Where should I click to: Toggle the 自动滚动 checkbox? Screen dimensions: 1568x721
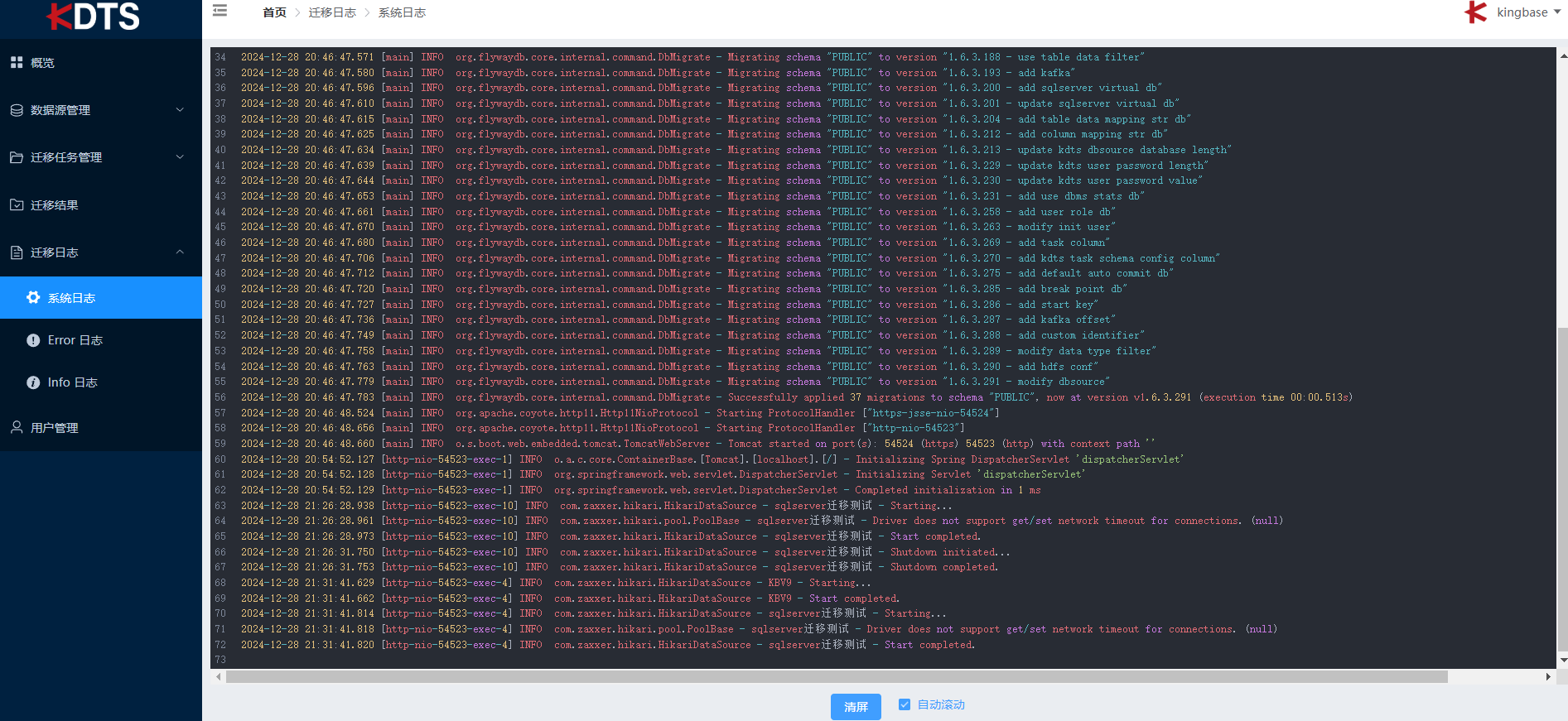tap(905, 704)
